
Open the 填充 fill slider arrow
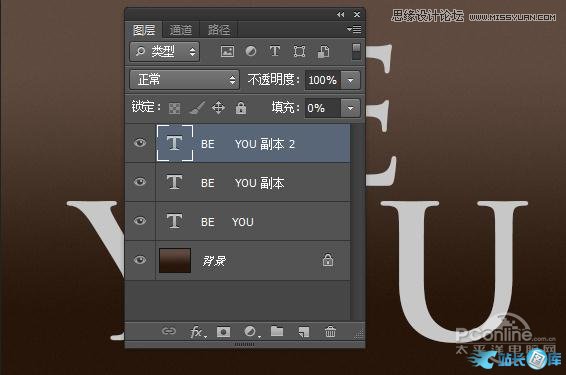(351, 108)
